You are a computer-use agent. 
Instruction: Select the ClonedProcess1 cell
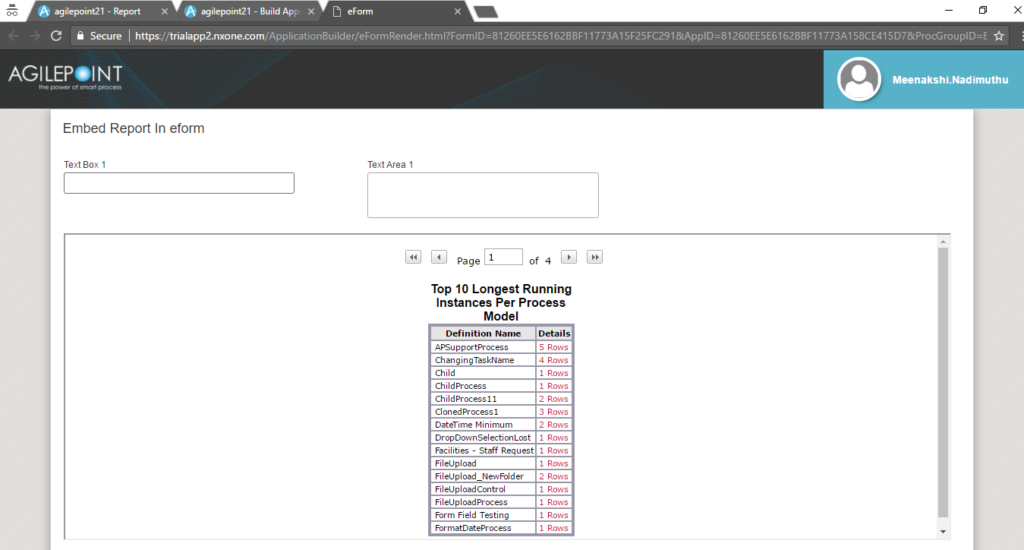[483, 412]
